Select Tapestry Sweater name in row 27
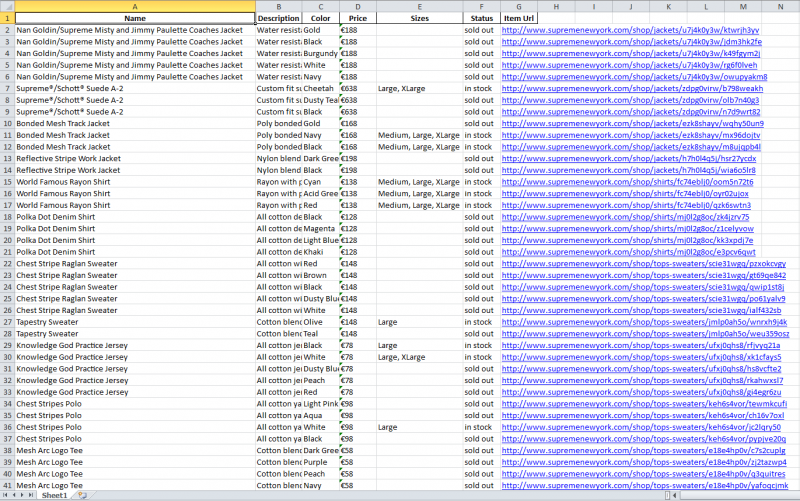This screenshot has height=501, width=800. 135,322
